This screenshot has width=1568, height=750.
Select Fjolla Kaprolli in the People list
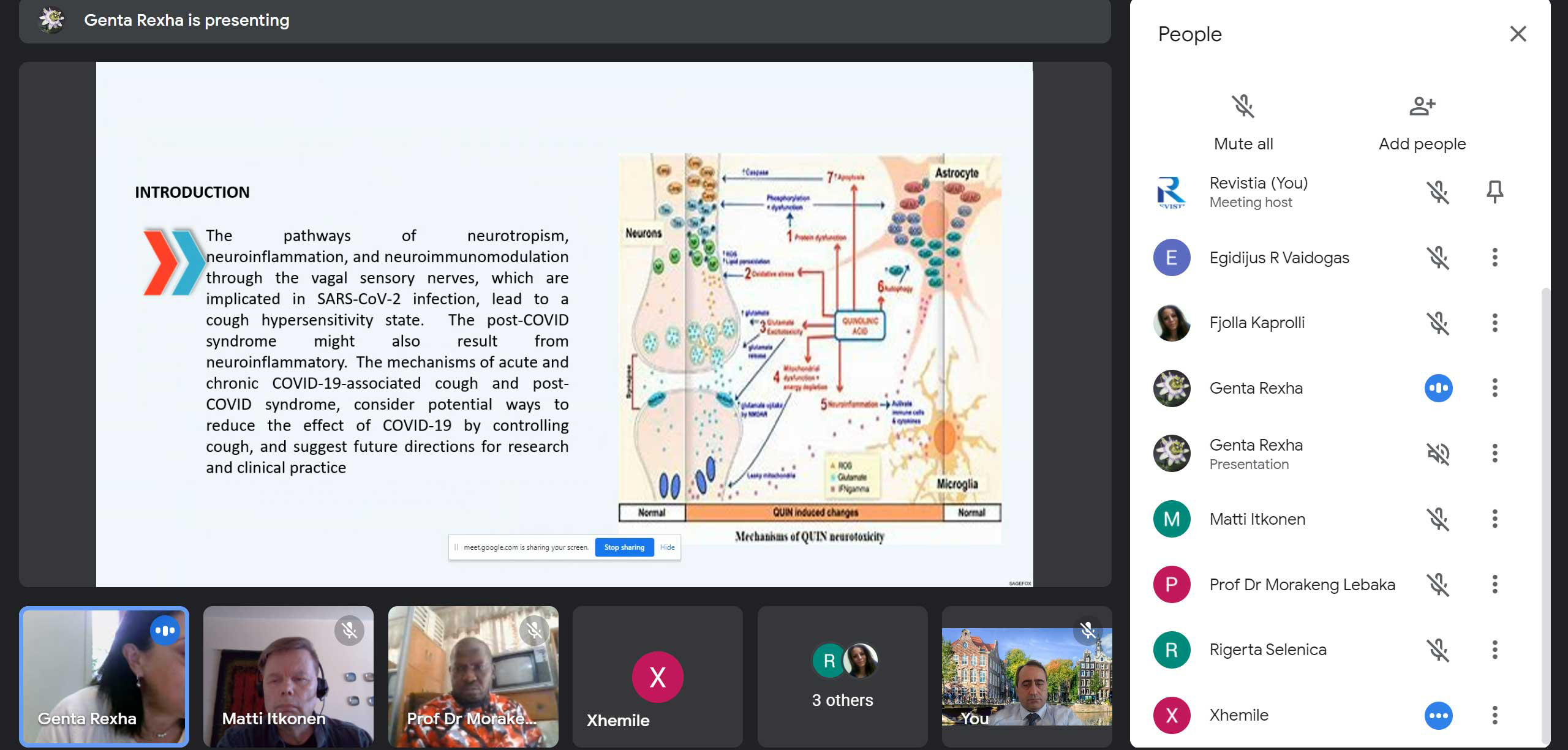click(1257, 323)
